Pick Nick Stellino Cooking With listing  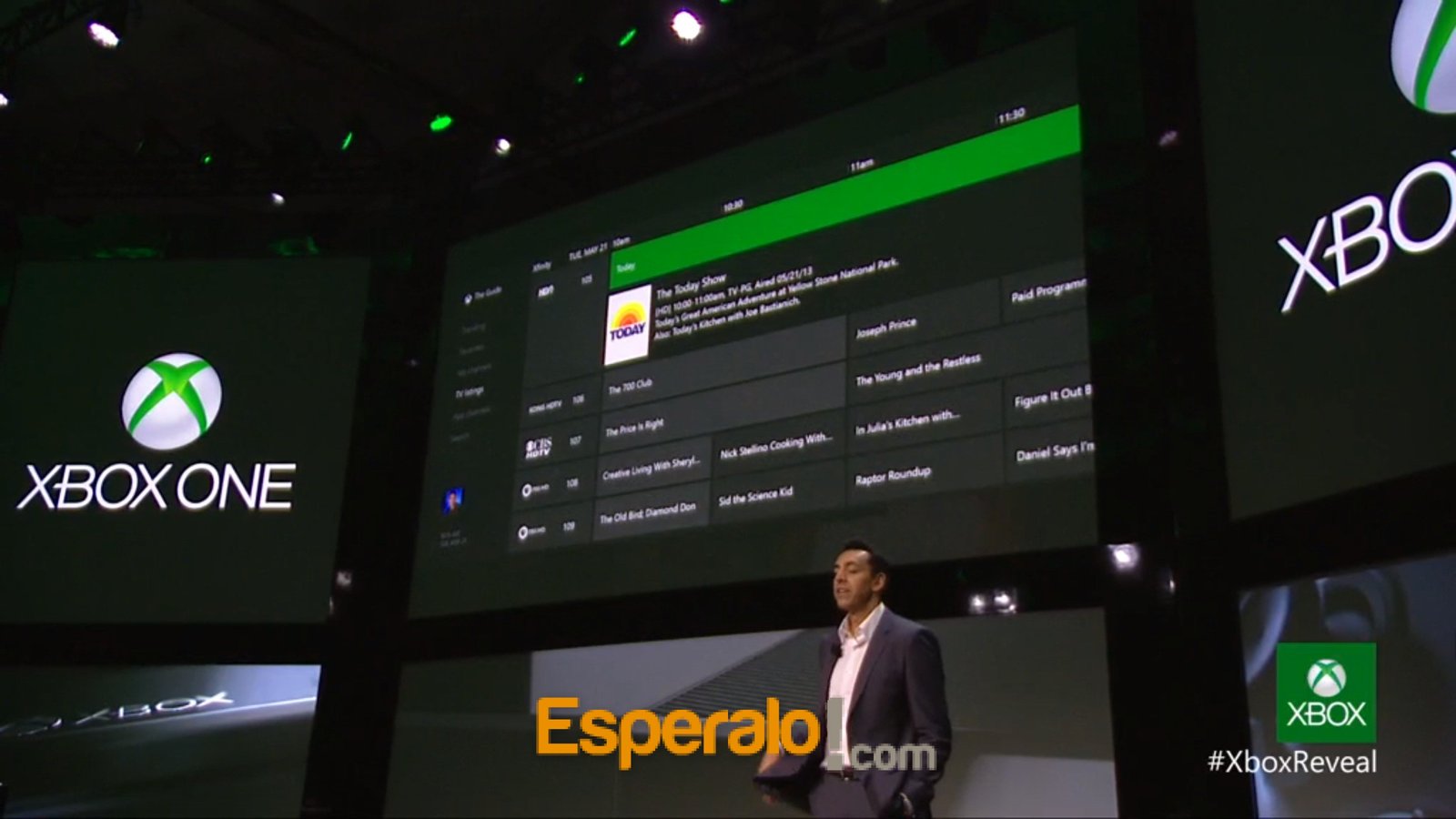pos(775,446)
